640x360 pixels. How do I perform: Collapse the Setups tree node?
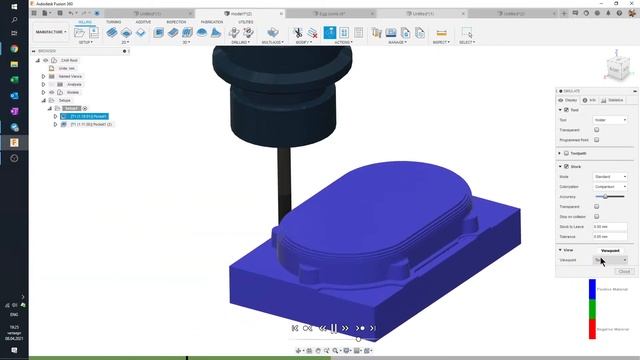pos(43,100)
